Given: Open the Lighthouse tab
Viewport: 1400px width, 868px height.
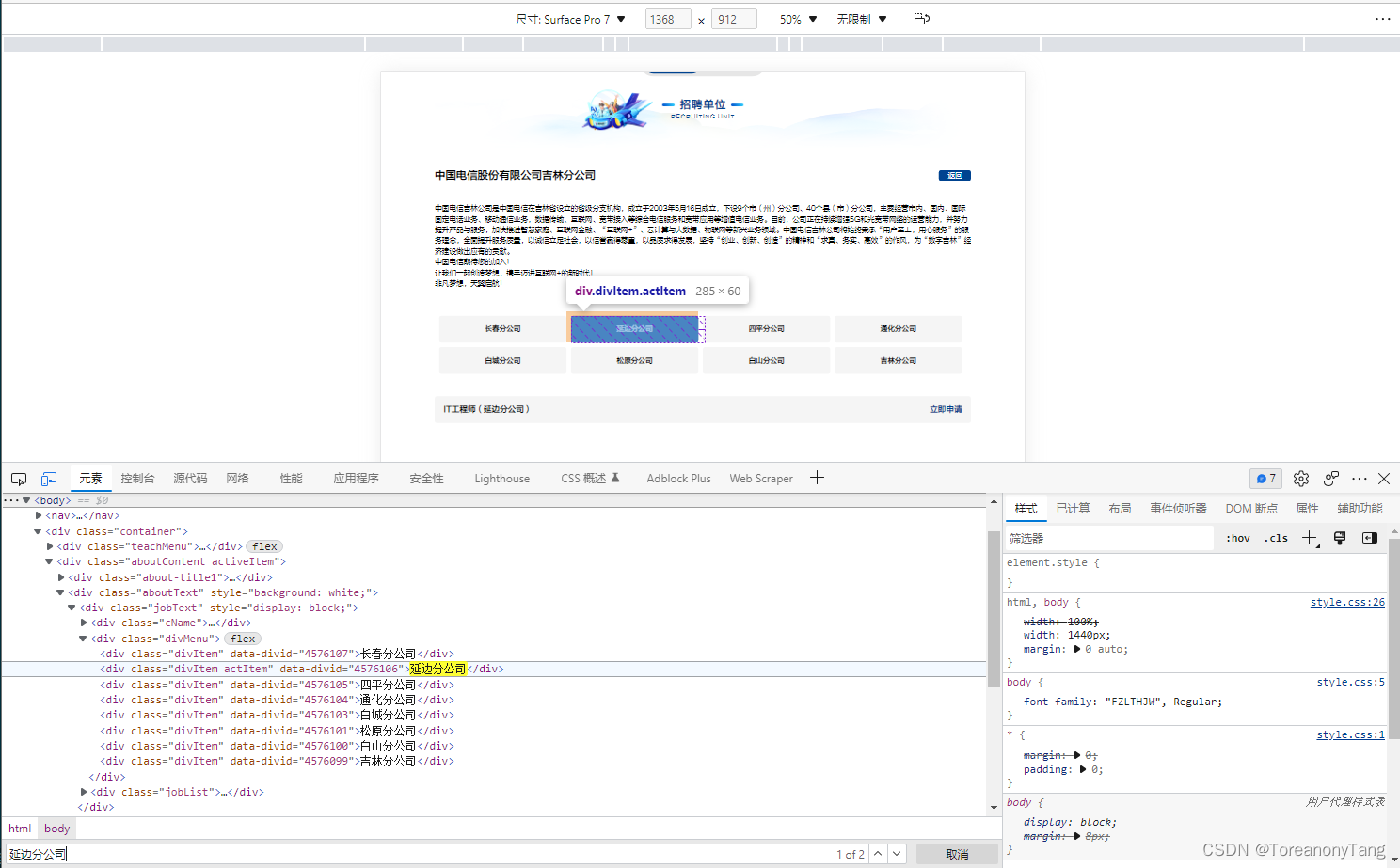Looking at the screenshot, I should click(x=501, y=479).
